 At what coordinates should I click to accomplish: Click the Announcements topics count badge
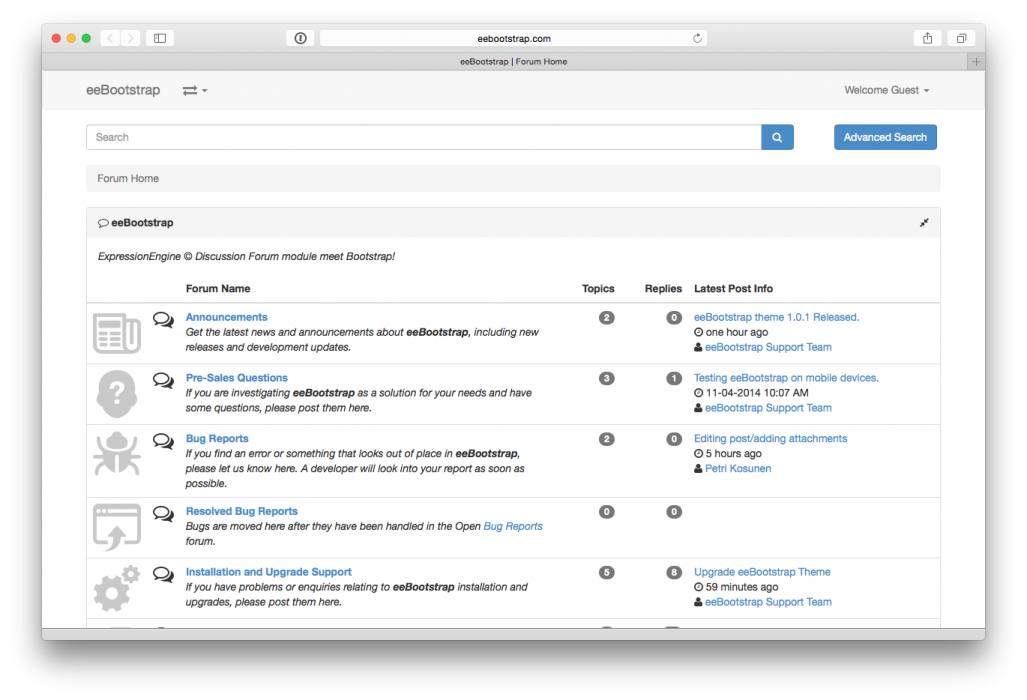tap(607, 318)
